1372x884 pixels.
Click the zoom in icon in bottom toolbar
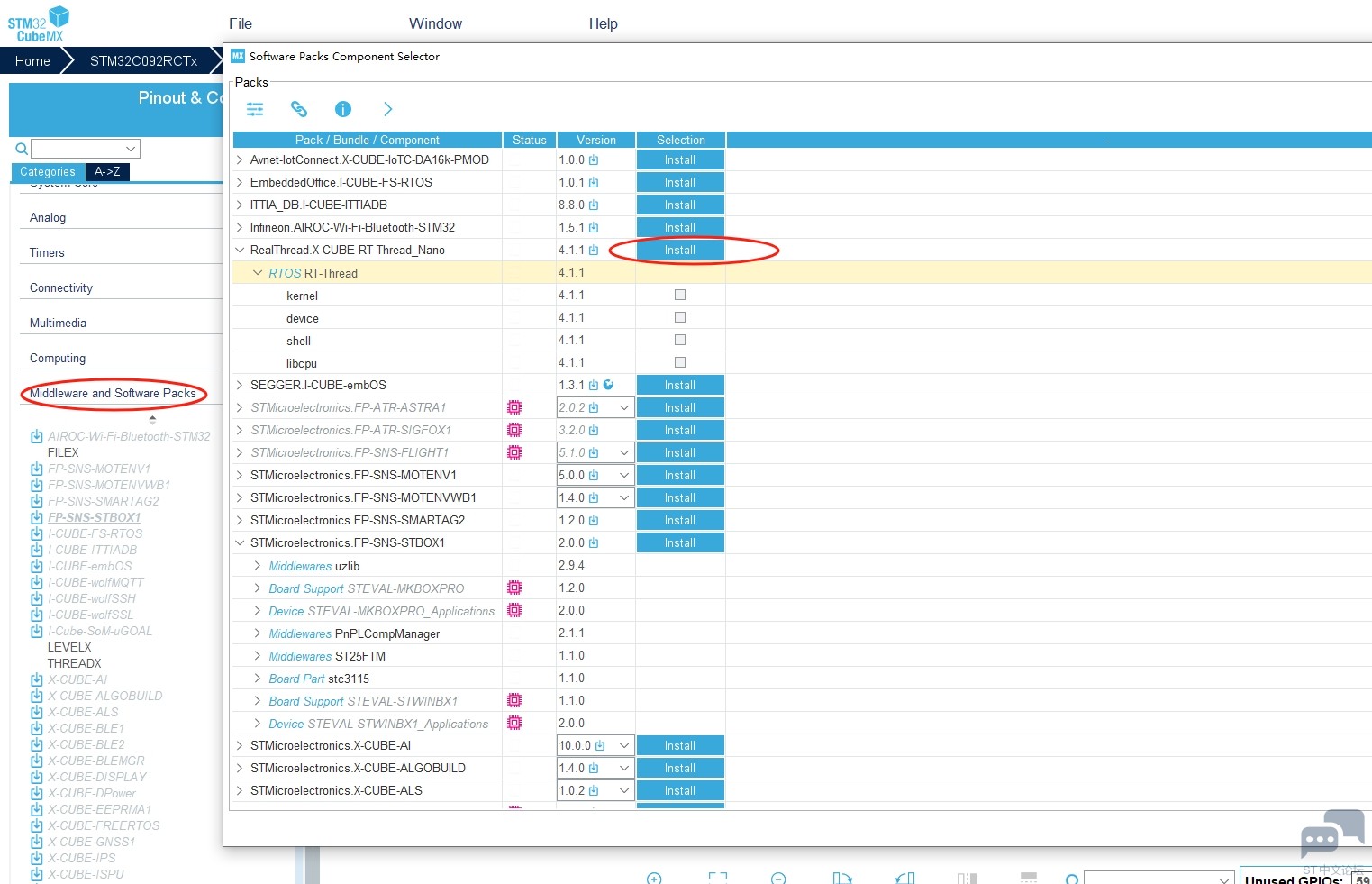[x=655, y=879]
